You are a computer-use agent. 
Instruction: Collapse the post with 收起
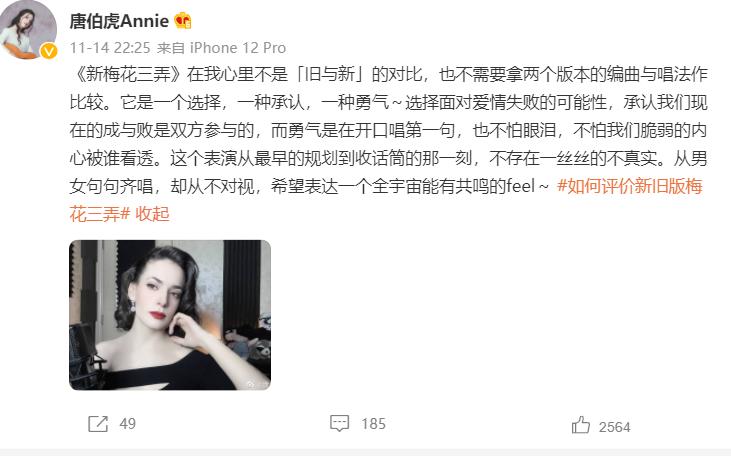(x=152, y=214)
